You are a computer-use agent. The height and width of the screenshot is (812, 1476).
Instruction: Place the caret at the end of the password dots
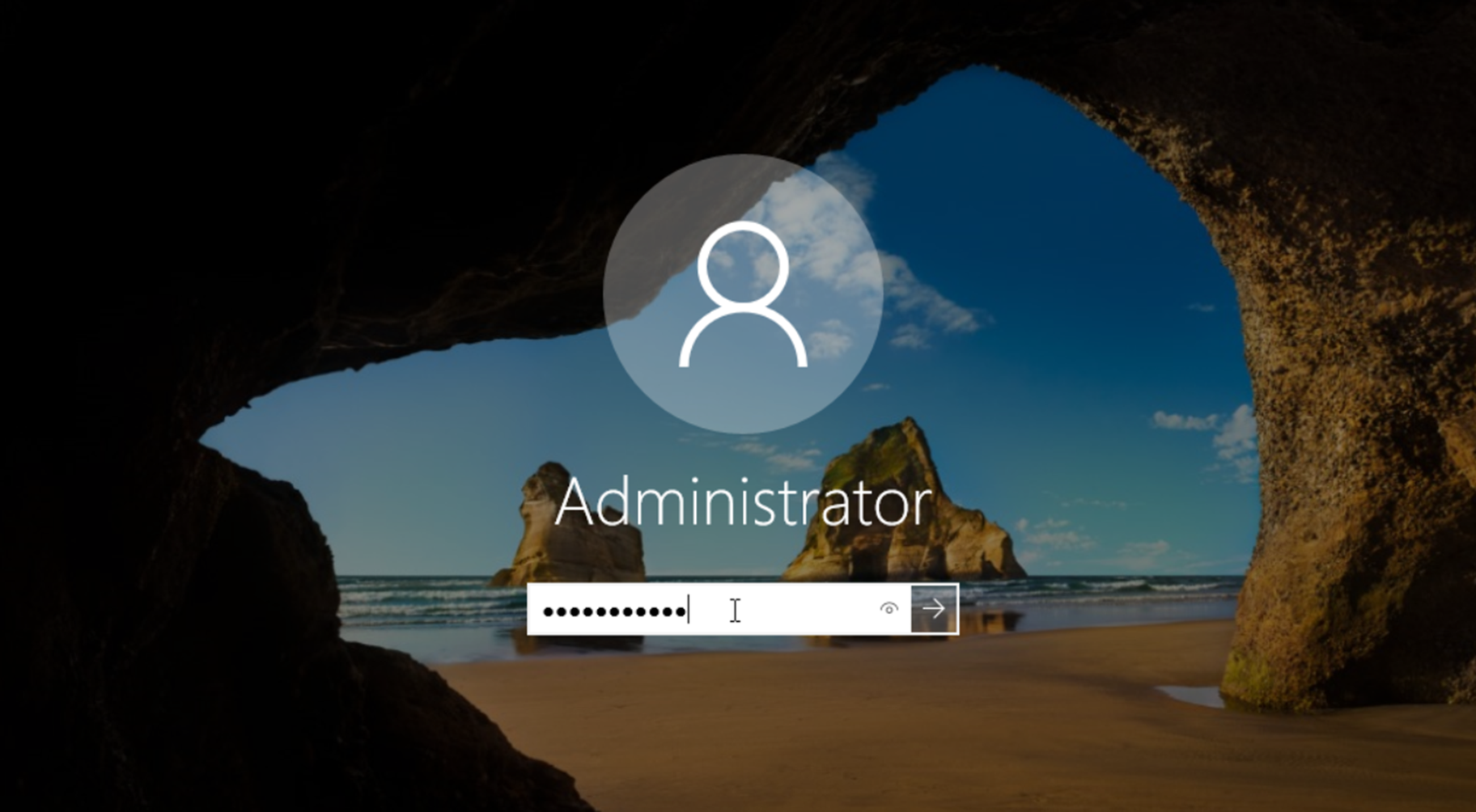[x=689, y=609]
